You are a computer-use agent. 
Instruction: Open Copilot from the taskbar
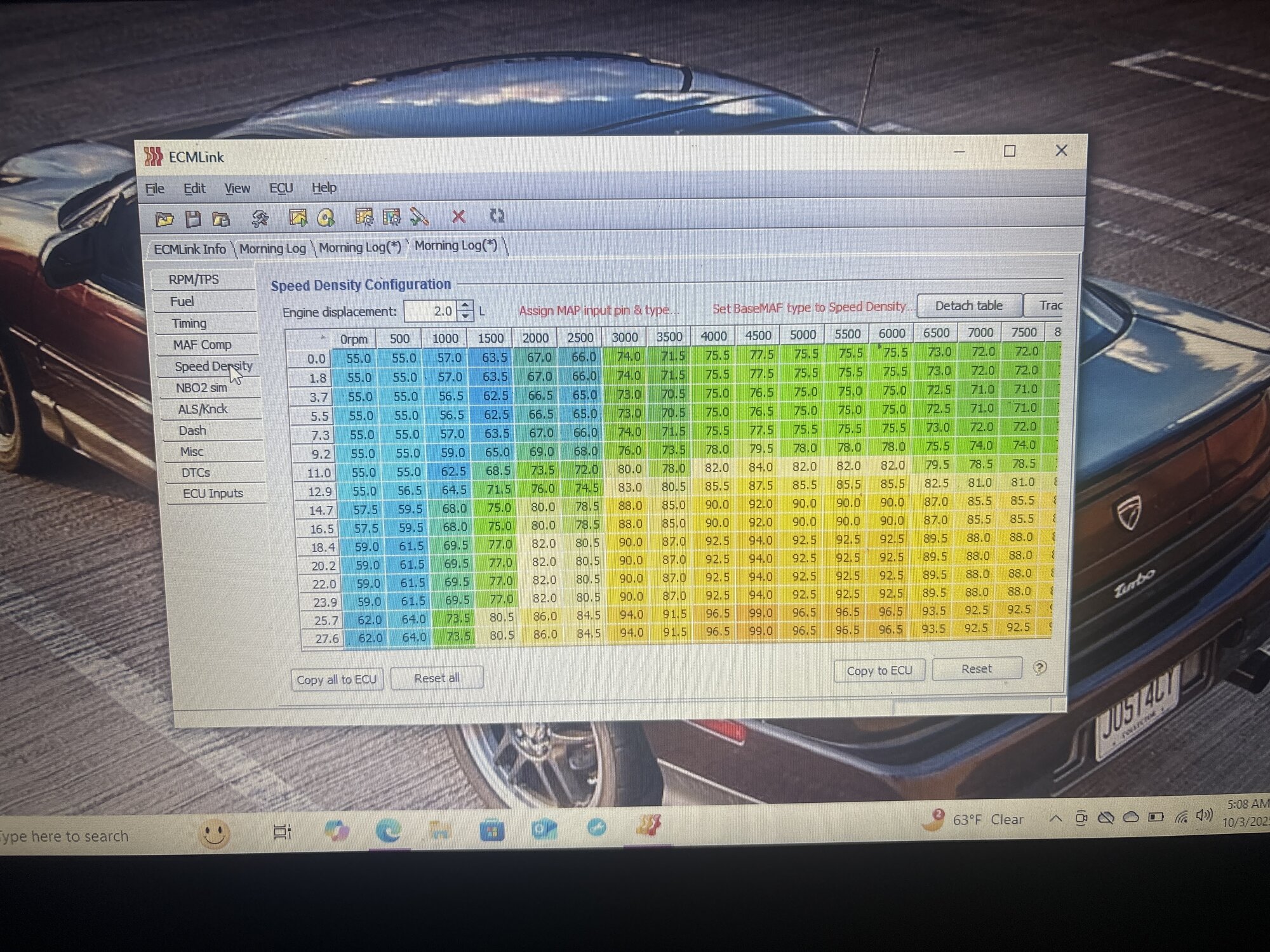pos(336,830)
